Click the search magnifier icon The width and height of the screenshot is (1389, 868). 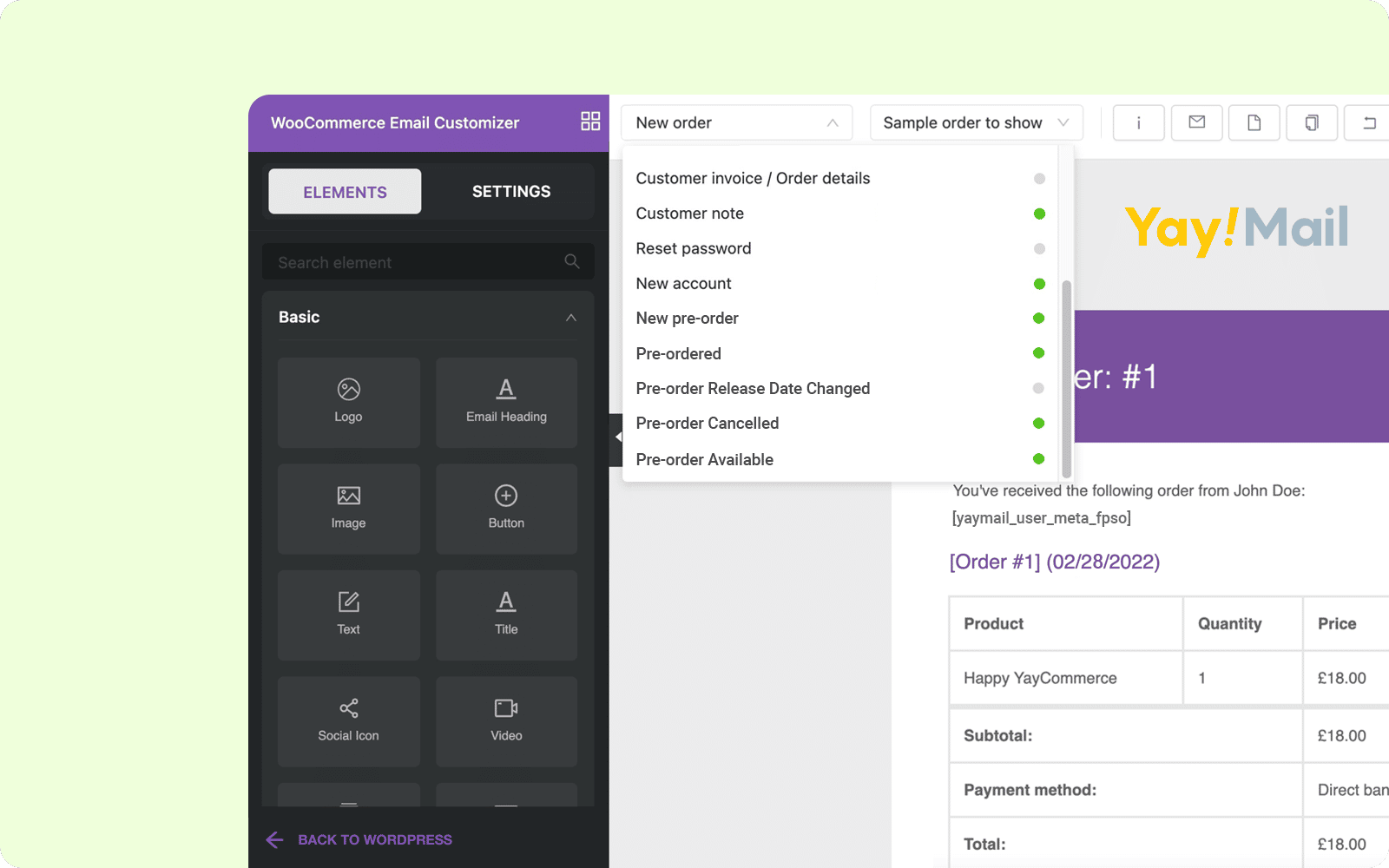(x=571, y=261)
